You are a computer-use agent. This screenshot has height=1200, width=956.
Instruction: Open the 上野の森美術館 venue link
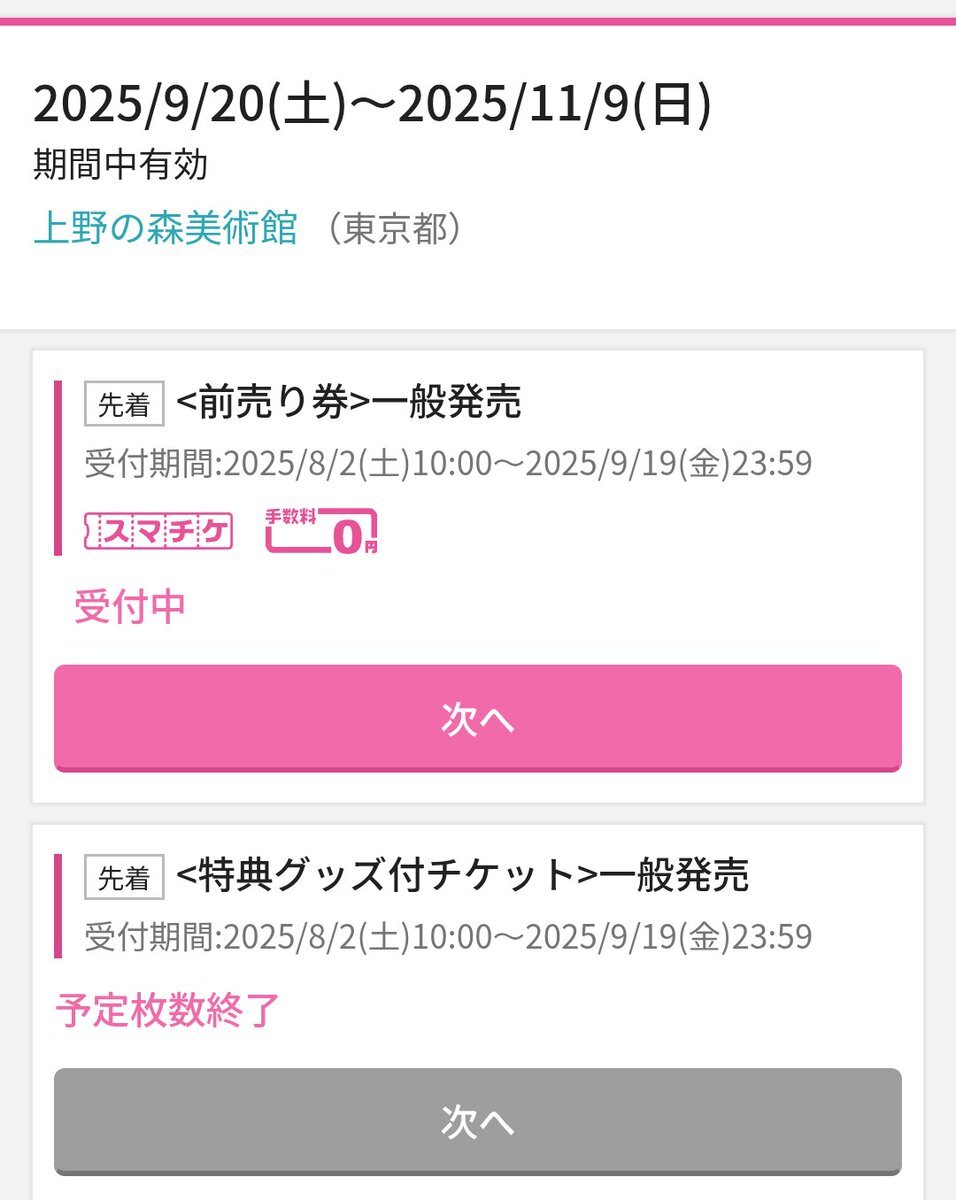[x=165, y=229]
